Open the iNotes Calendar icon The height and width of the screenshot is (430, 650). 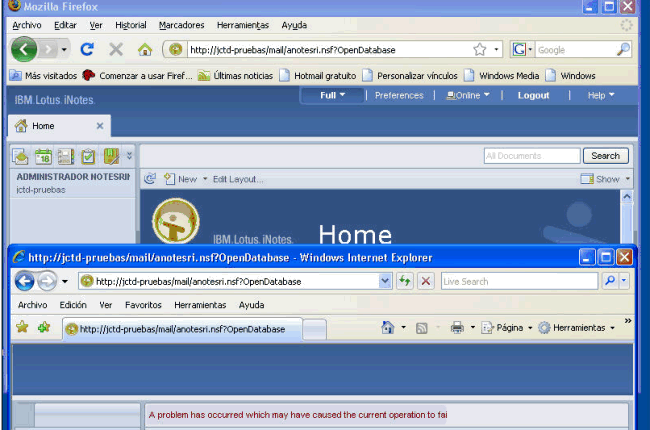(43, 156)
